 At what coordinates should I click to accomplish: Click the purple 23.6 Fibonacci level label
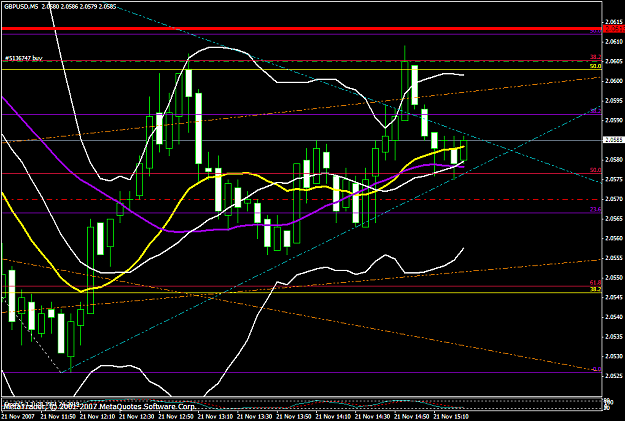click(x=595, y=209)
